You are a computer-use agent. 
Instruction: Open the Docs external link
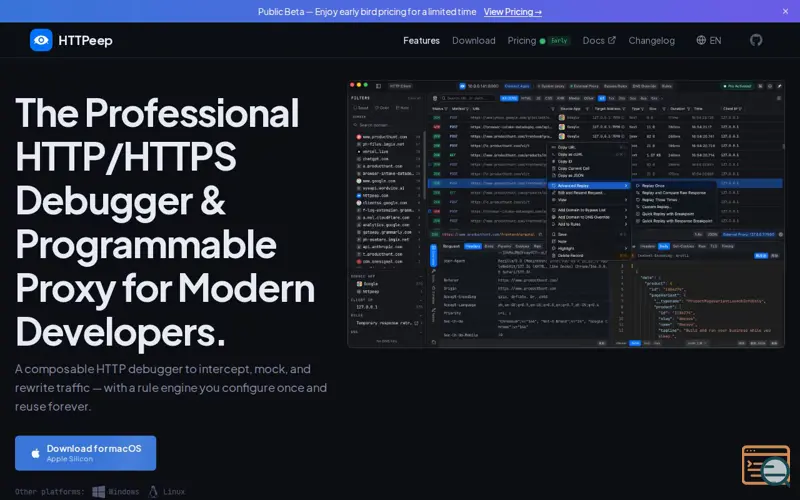pos(599,40)
